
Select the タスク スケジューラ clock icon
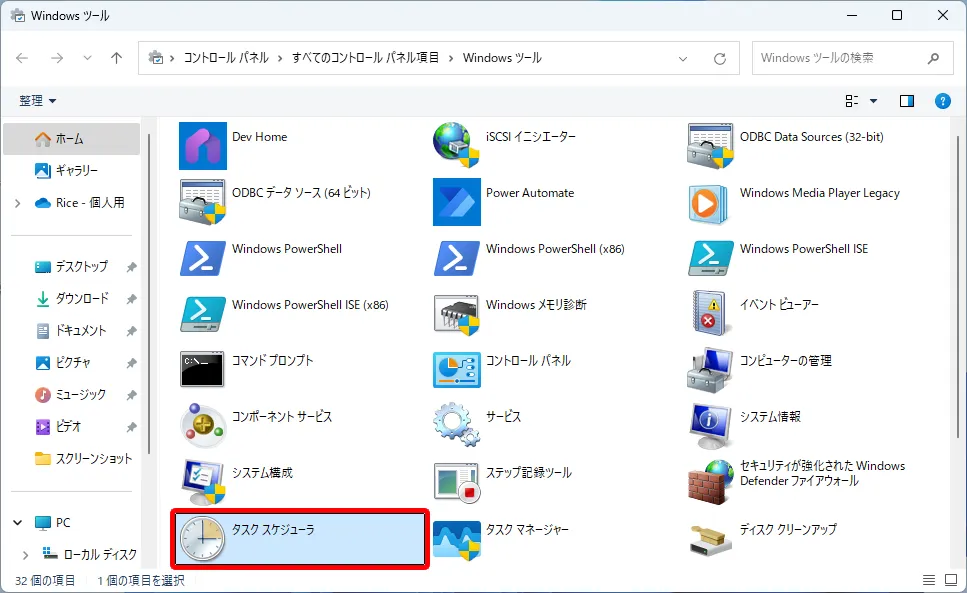pyautogui.click(x=203, y=538)
